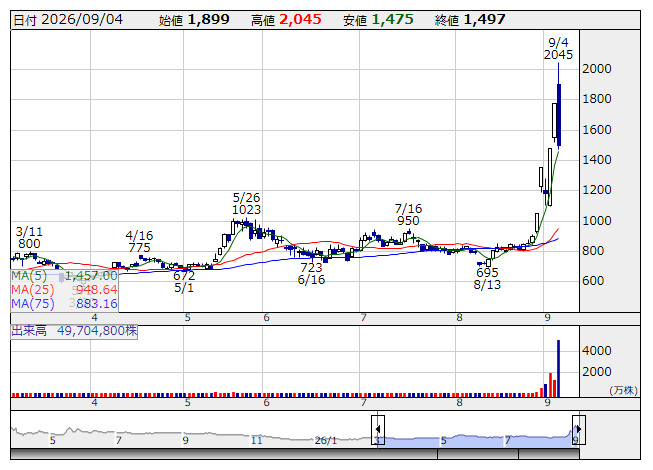The width and height of the screenshot is (653, 470).
Task: Click the 600 price axis label
Action: pos(593,281)
